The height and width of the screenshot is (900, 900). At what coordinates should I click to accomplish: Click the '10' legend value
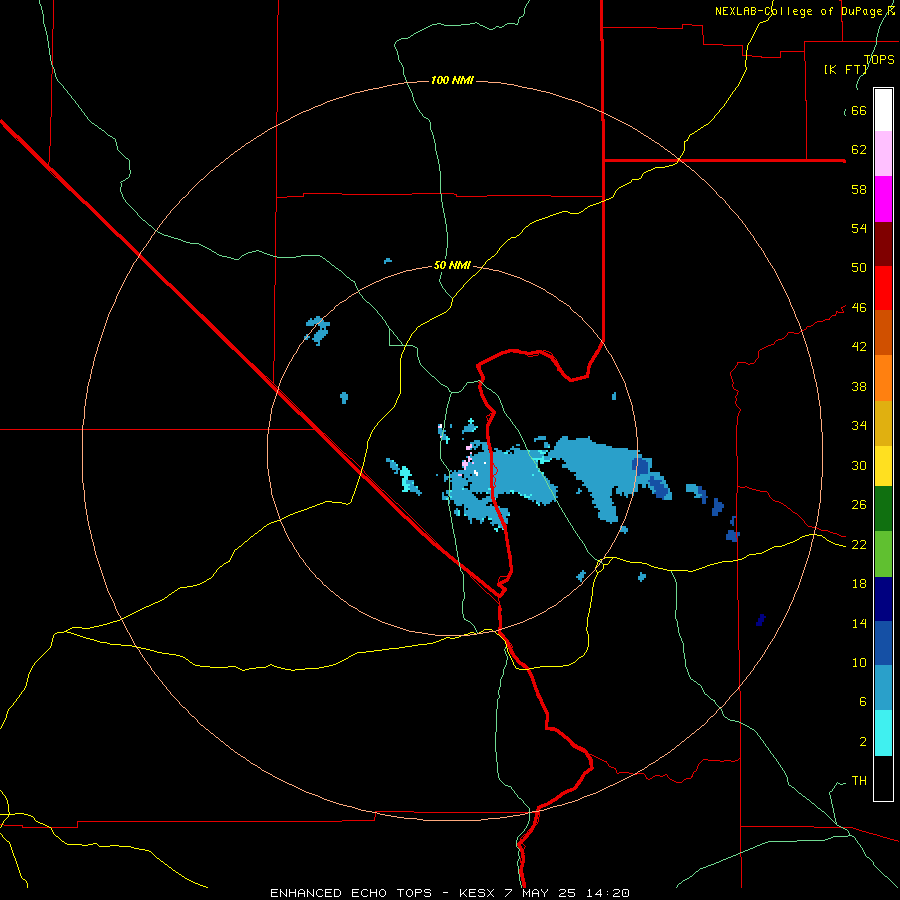point(859,662)
